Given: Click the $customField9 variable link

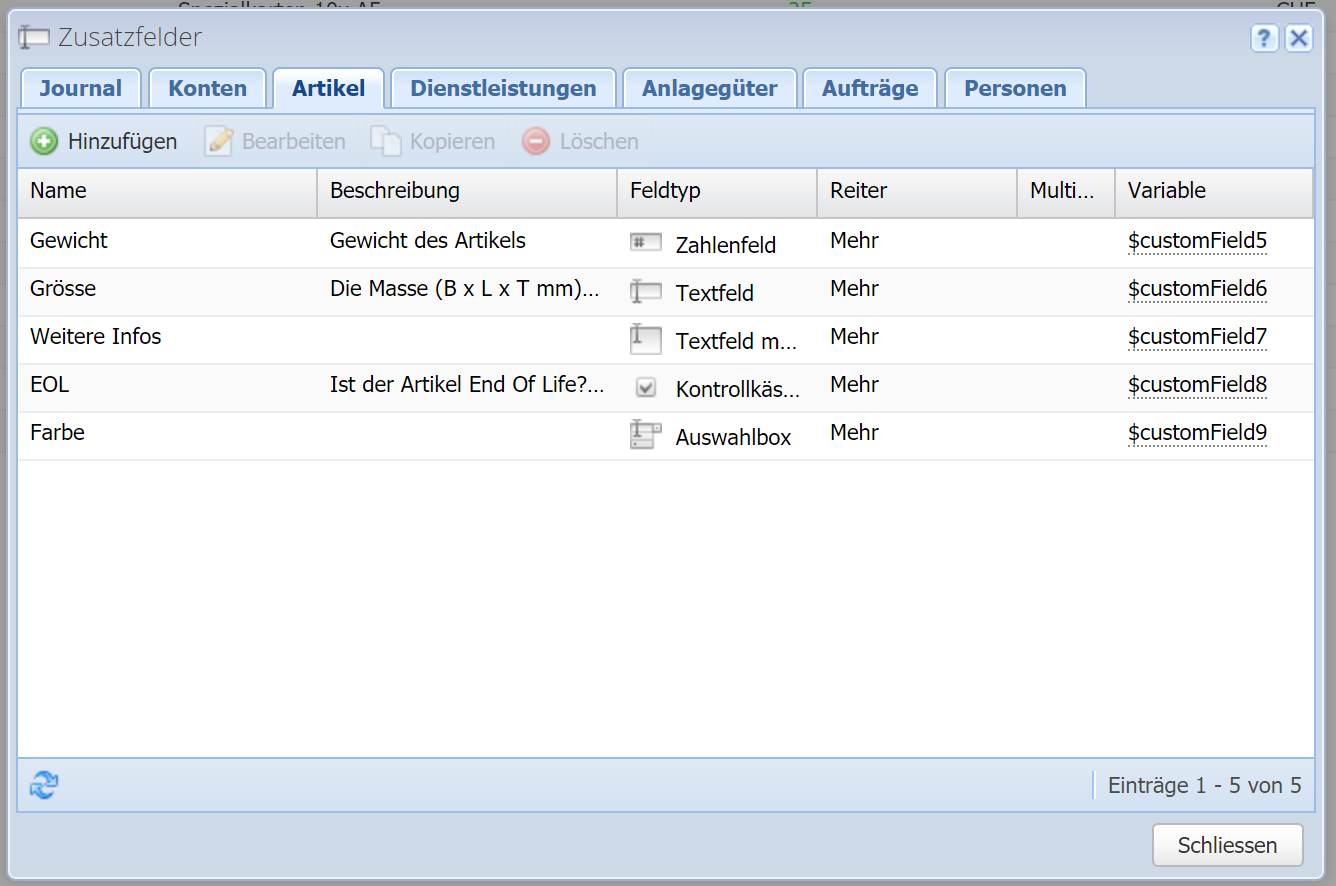Looking at the screenshot, I should point(1197,433).
